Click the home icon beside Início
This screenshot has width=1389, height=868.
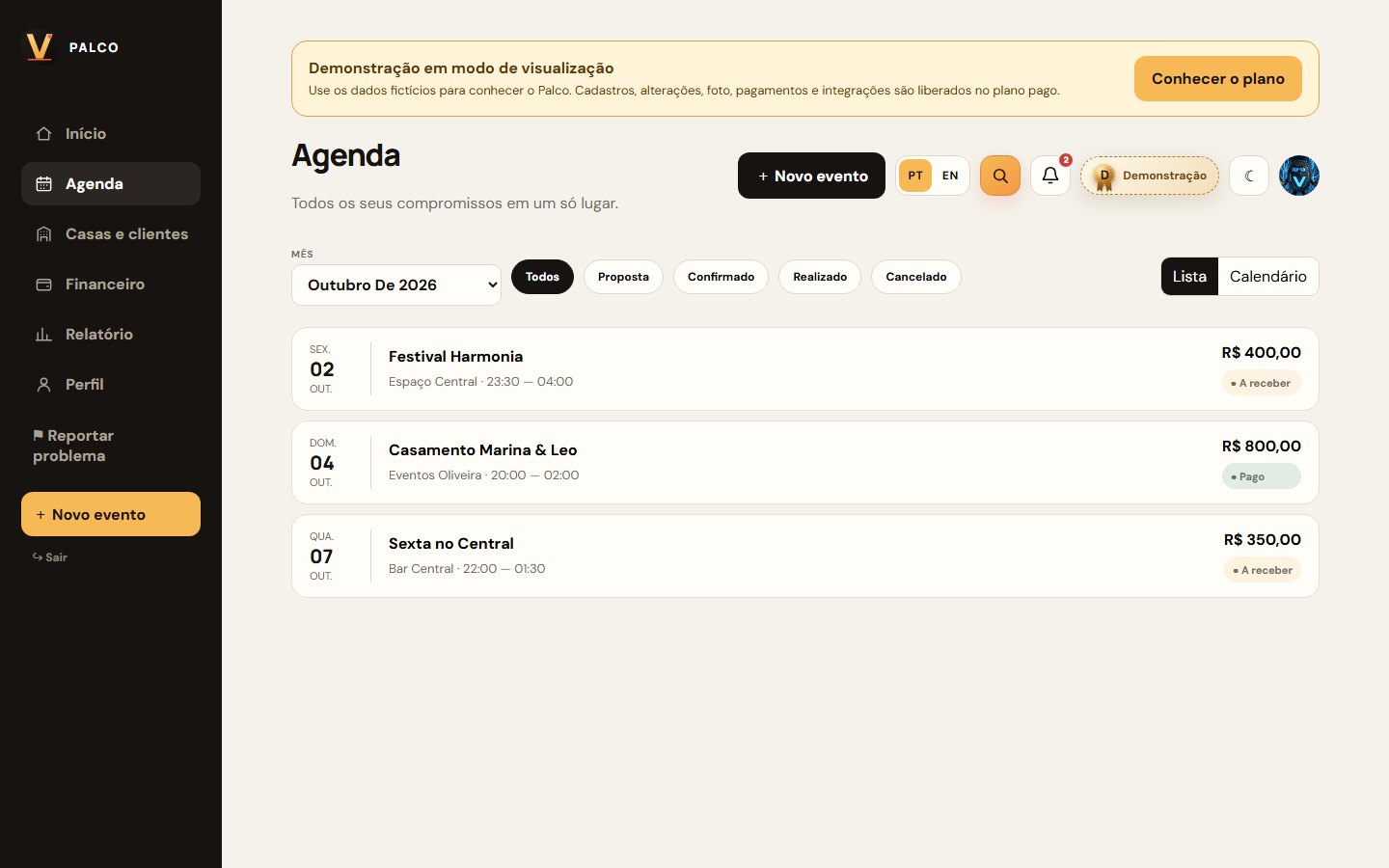(x=43, y=134)
